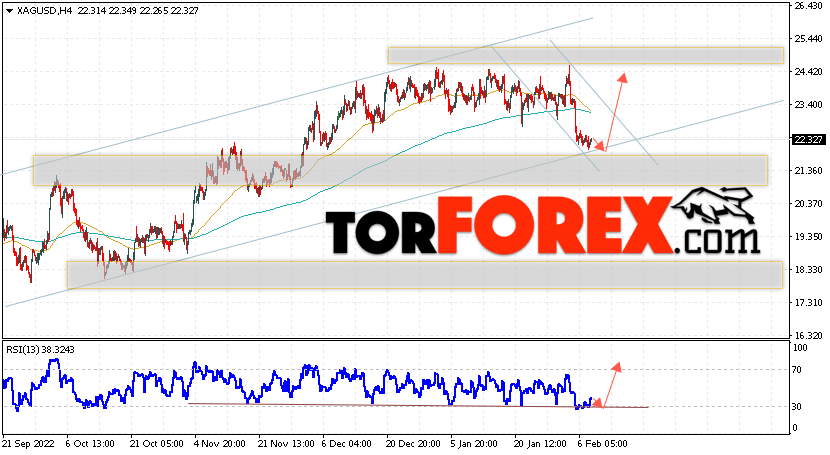Image resolution: width=830 pixels, height=455 pixels.
Task: Open the dropdown arrow beside XAGUSD,H4
Action: coord(9,11)
